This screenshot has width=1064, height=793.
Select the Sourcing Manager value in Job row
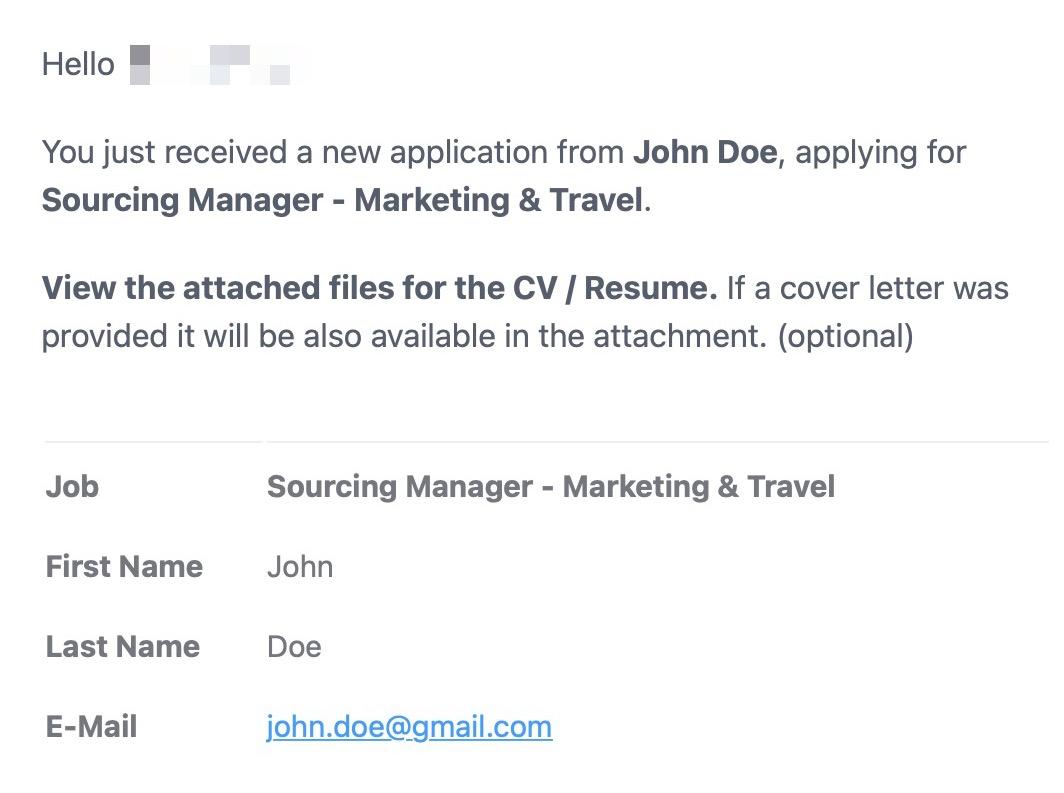pos(551,487)
